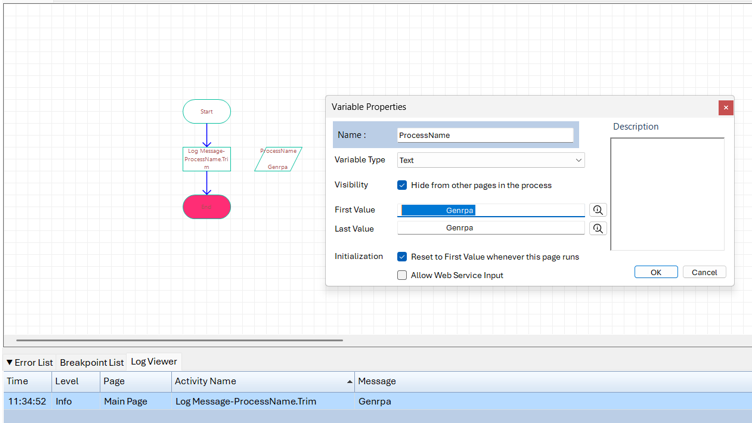Viewport: 755px width, 424px height.
Task: Select the pink End node
Action: [x=207, y=206]
